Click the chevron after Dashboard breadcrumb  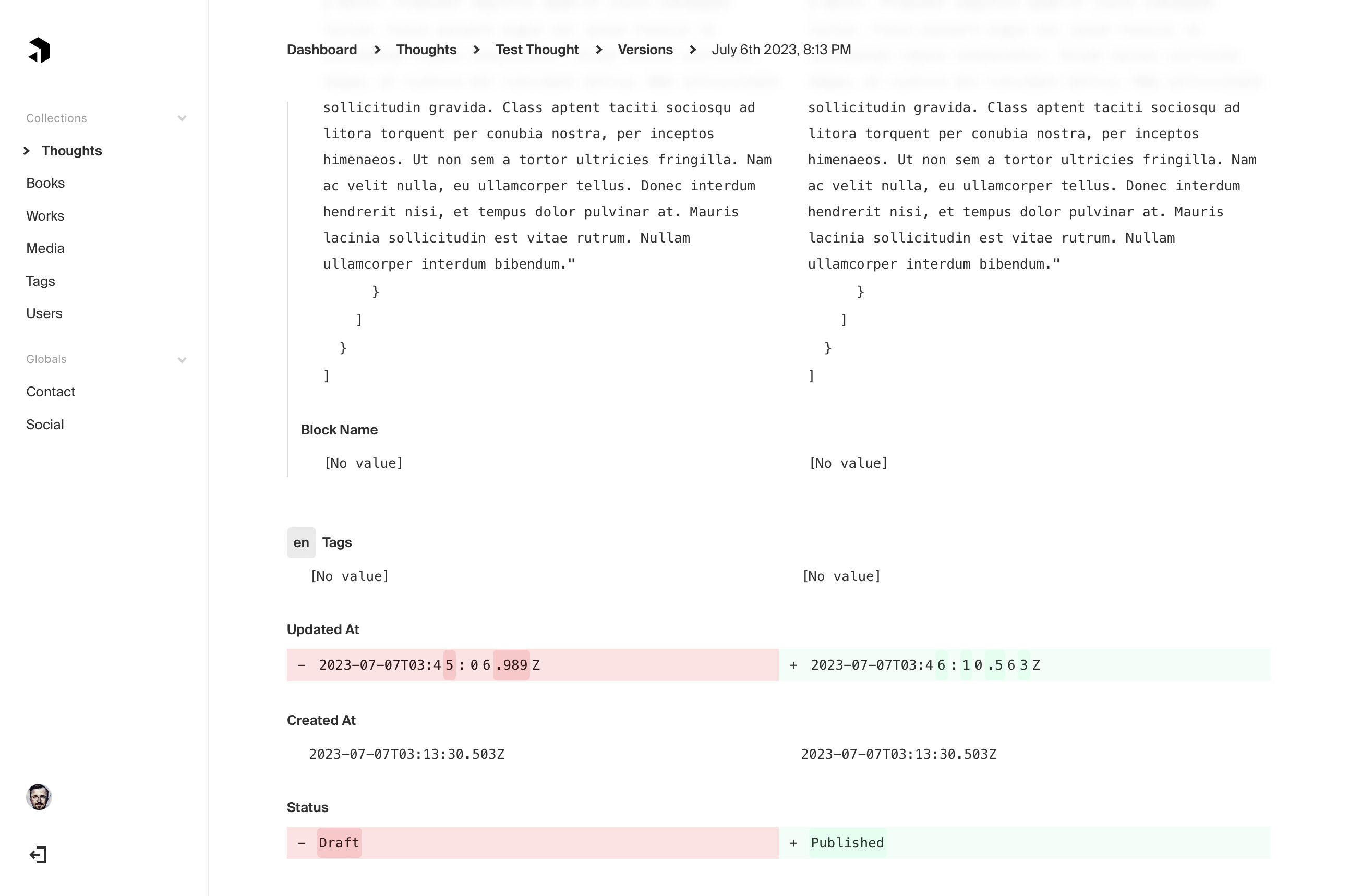pyautogui.click(x=377, y=50)
